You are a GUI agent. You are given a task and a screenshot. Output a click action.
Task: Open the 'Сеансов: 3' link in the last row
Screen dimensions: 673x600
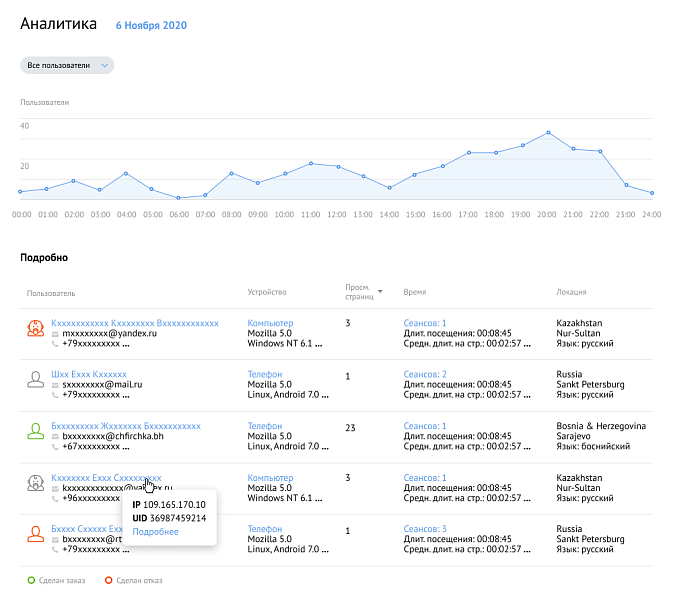pyautogui.click(x=424, y=528)
